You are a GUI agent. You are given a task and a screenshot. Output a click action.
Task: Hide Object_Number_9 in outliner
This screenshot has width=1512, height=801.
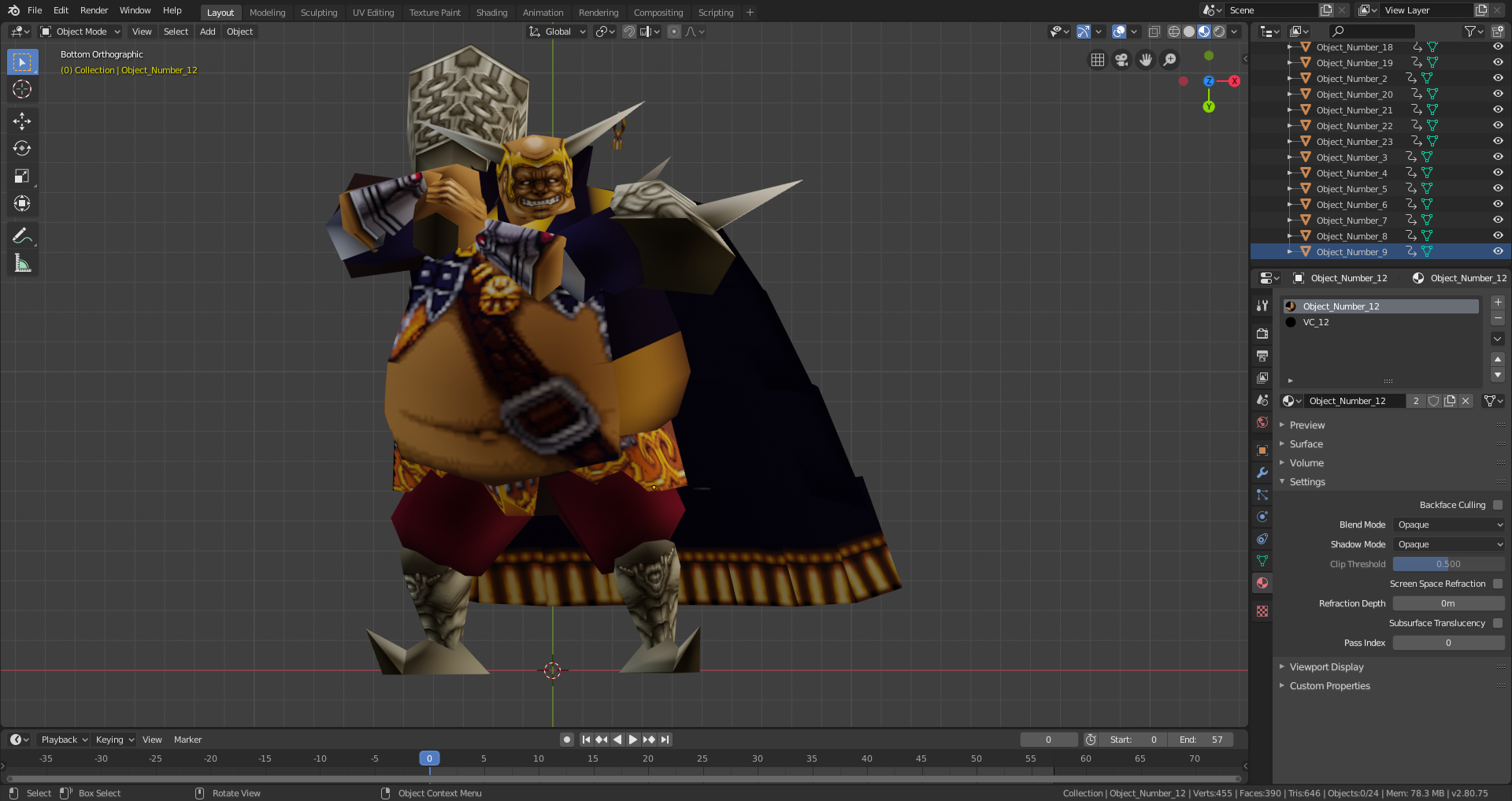pyautogui.click(x=1498, y=251)
